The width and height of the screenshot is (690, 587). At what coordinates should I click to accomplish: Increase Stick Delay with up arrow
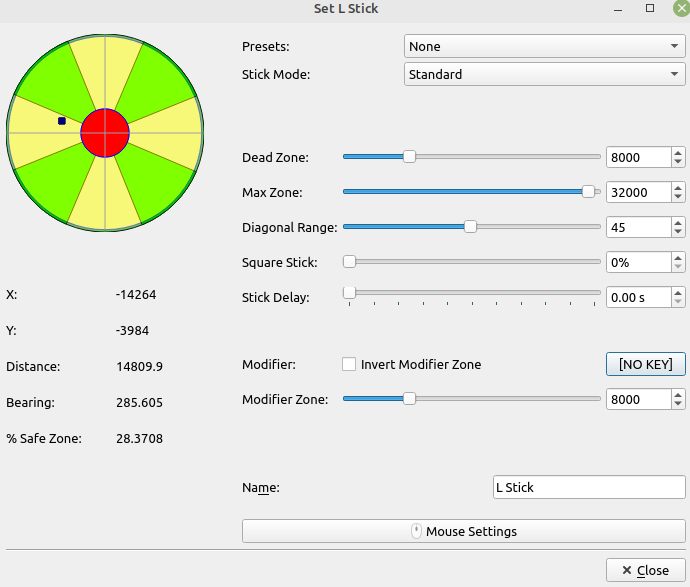pos(678,293)
